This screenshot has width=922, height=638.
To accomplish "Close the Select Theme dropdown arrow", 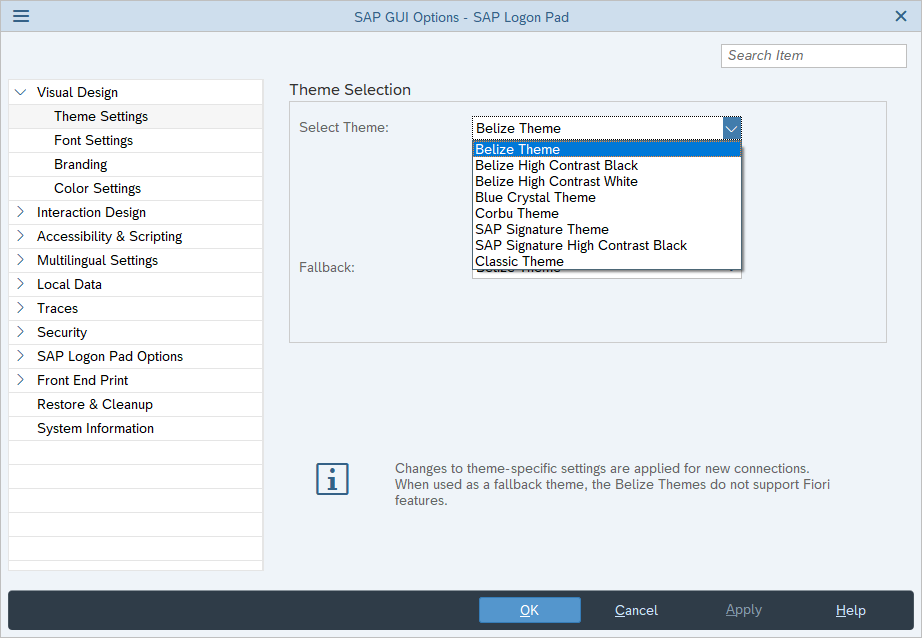I will point(731,128).
